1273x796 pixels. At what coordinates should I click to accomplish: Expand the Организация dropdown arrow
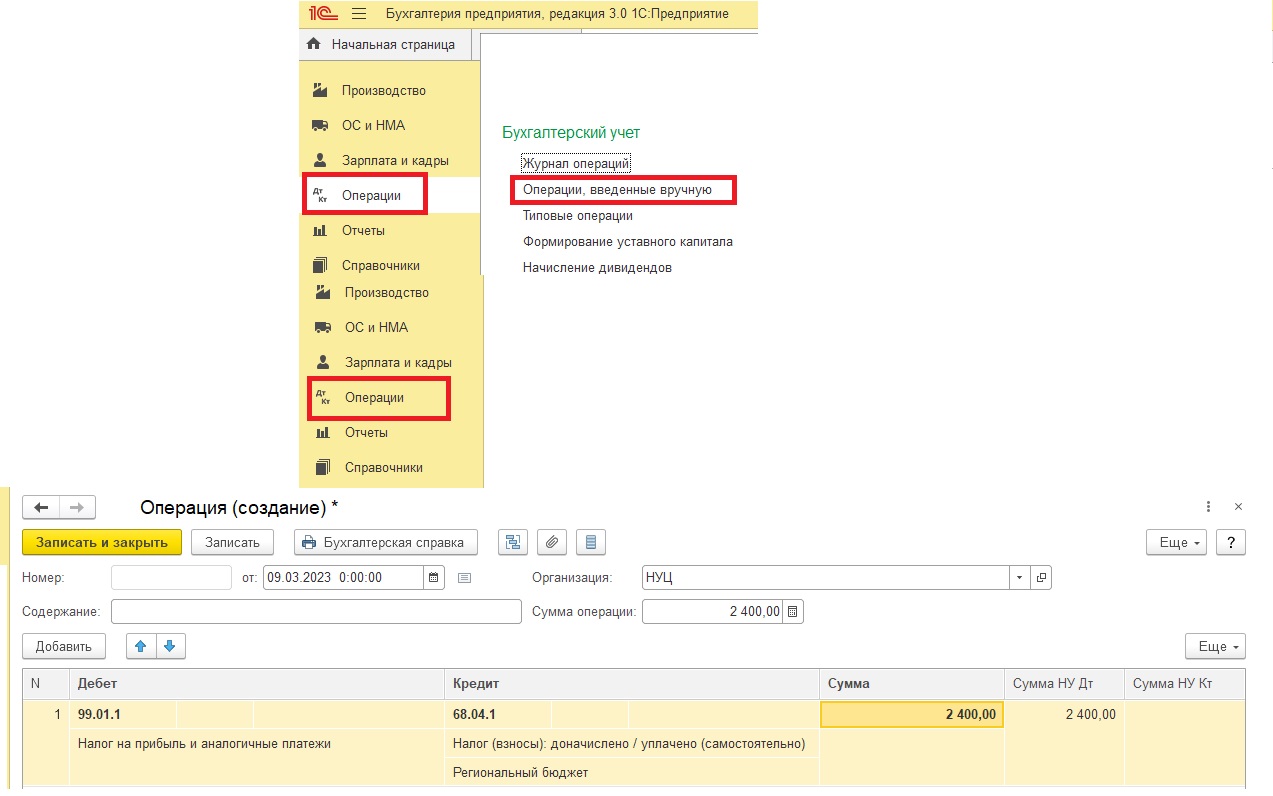(x=1020, y=578)
